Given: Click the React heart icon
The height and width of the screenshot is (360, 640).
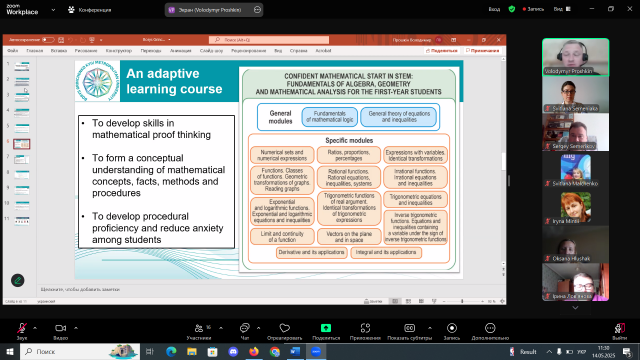Looking at the screenshot, I should pos(284,328).
